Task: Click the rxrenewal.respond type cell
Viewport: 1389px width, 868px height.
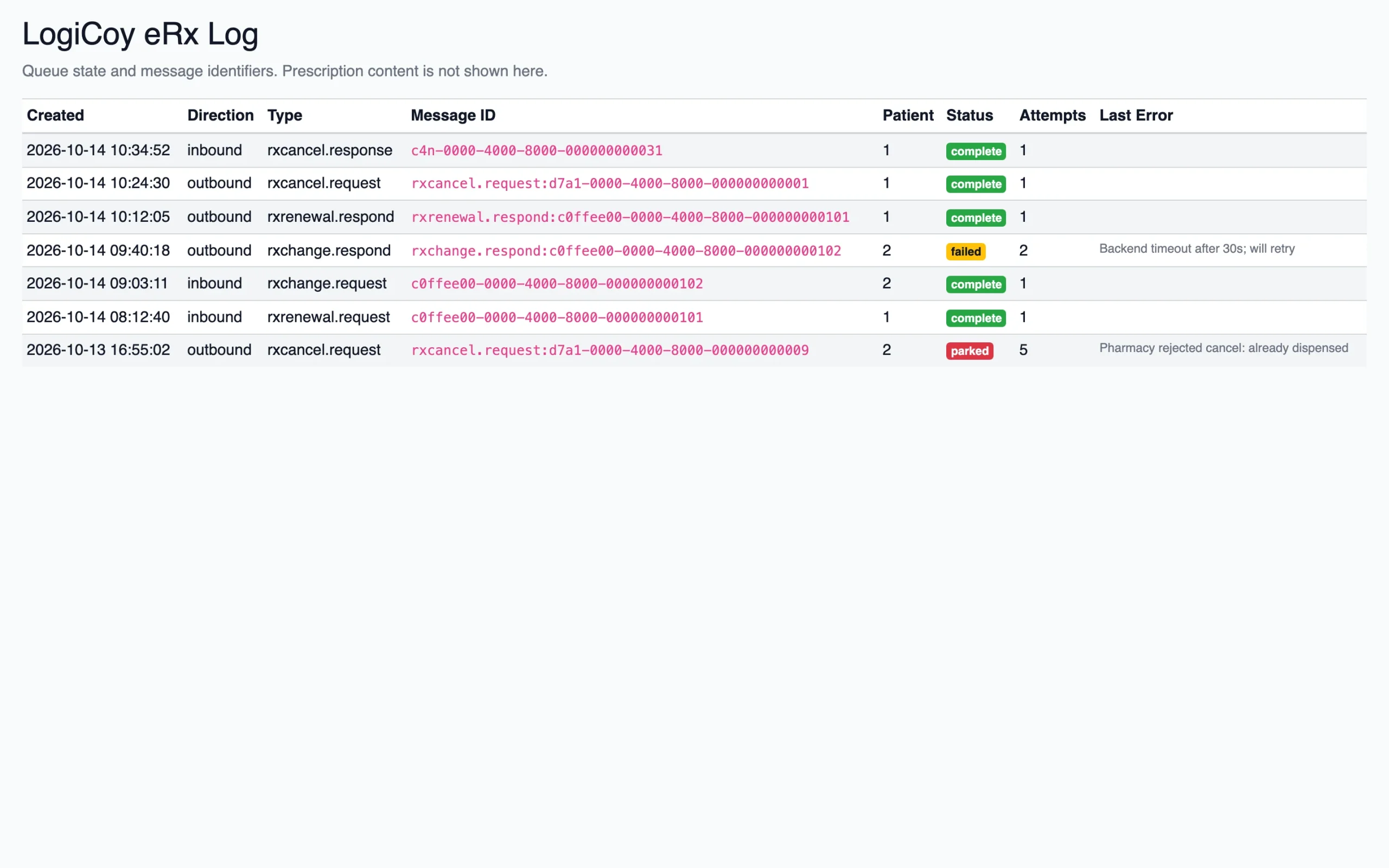Action: (x=330, y=217)
